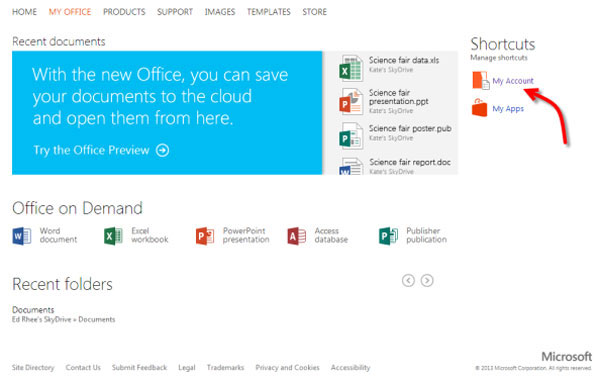
Task: Open Science fair report.doc file name
Action: (410, 162)
